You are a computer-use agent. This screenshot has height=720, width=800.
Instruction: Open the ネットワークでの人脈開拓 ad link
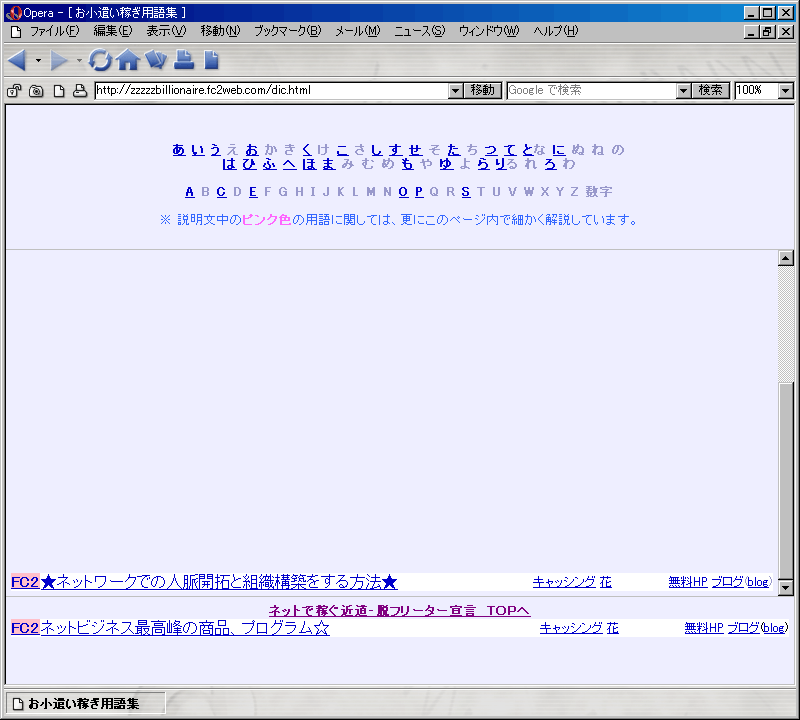click(219, 582)
